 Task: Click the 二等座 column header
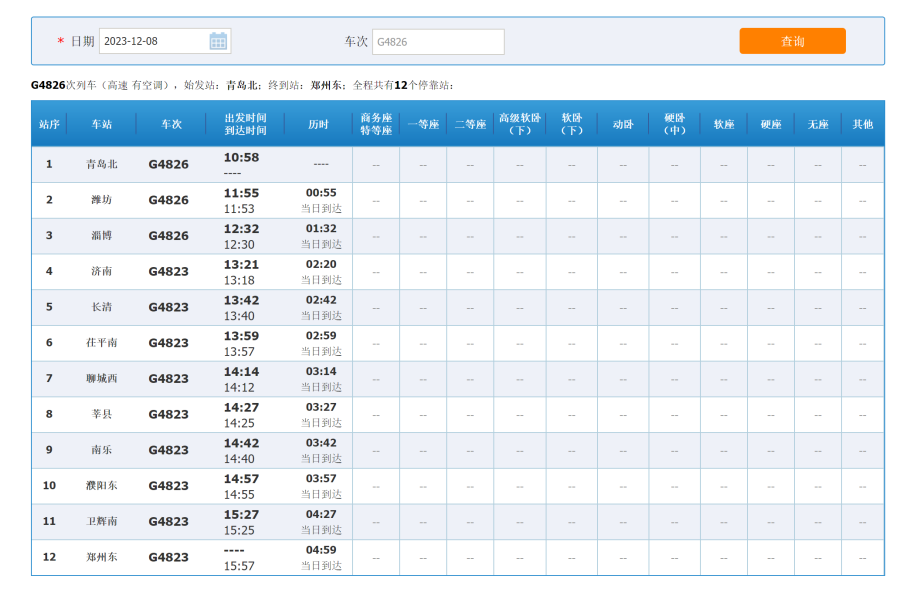[470, 125]
